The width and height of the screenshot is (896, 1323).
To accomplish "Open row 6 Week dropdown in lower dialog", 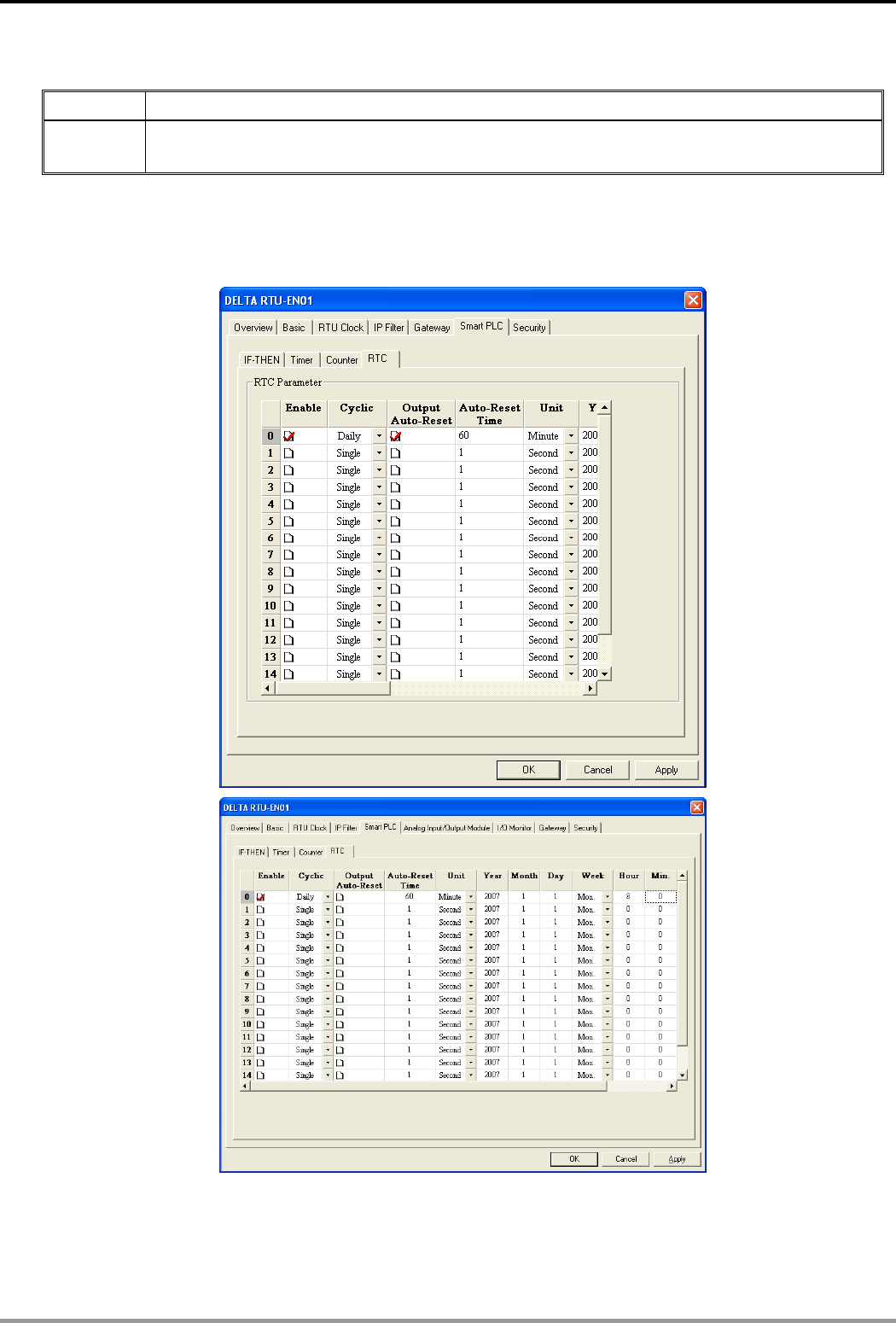I will click(608, 974).
